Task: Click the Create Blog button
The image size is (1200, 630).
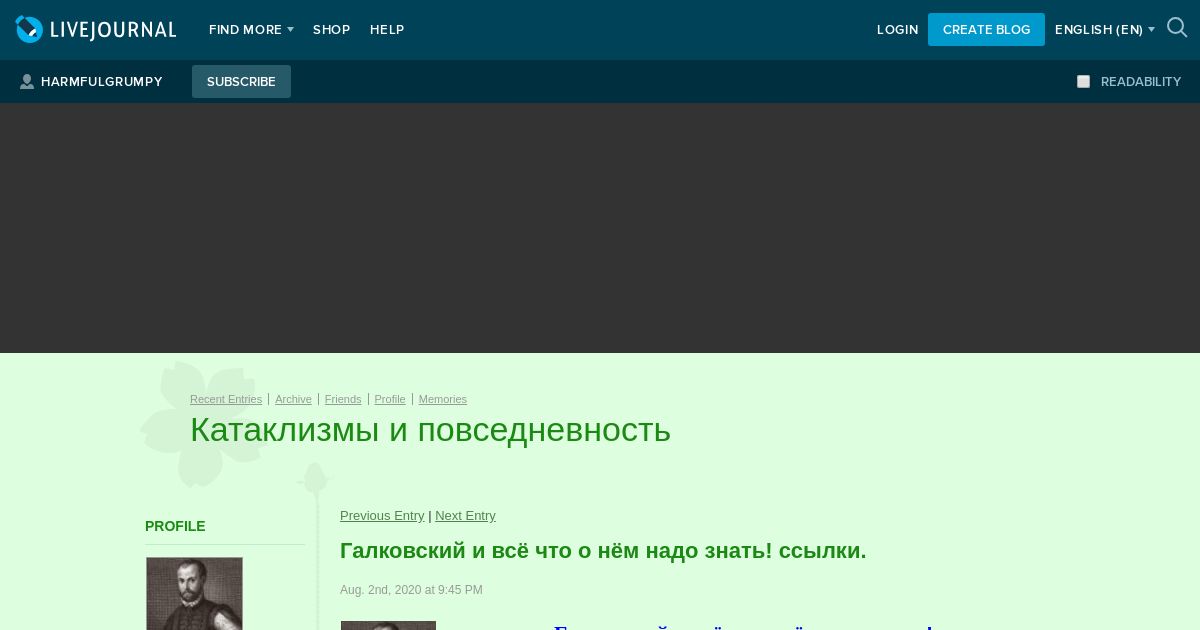Action: pyautogui.click(x=986, y=30)
